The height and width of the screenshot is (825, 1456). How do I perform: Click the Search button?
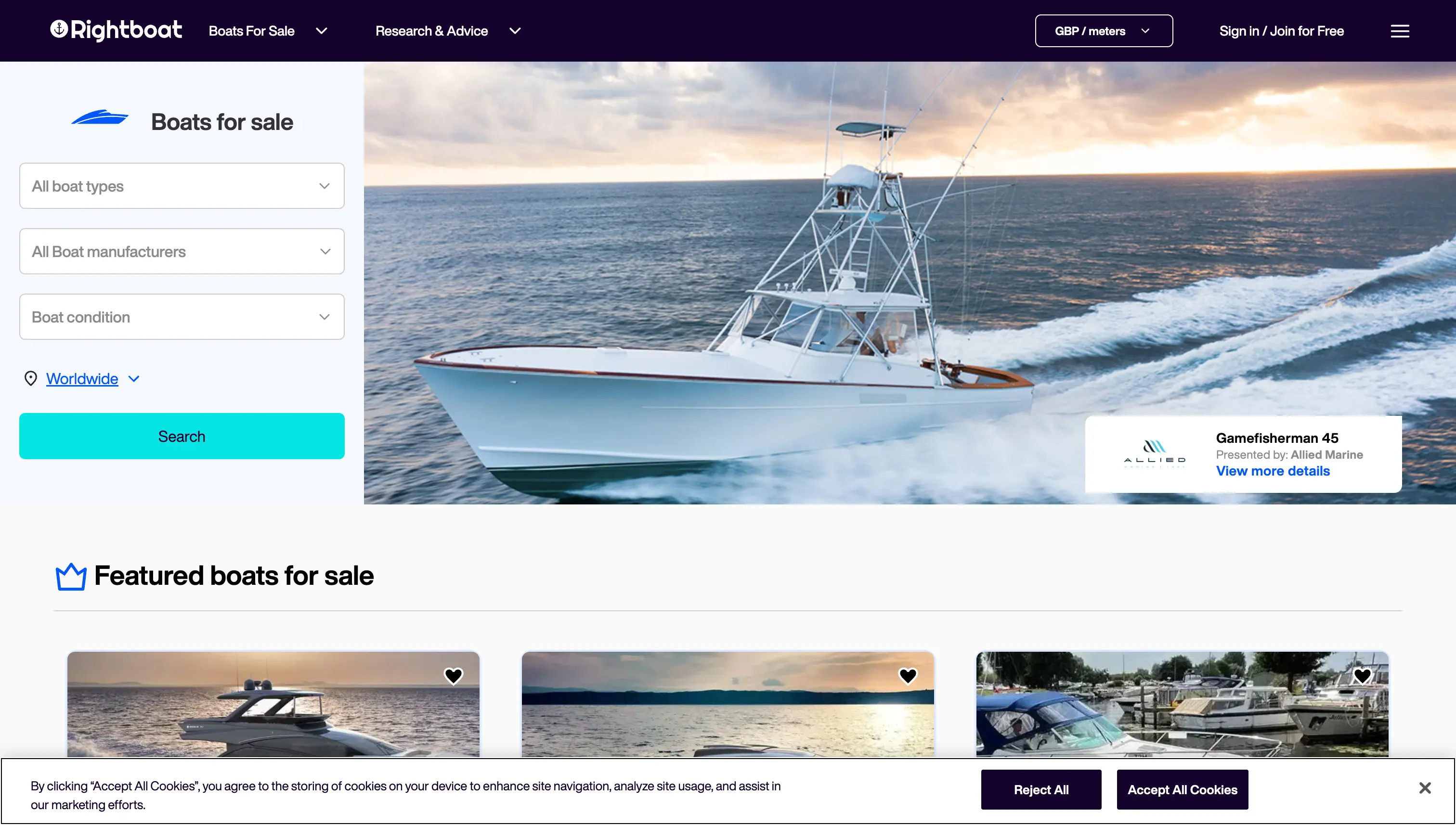point(182,436)
